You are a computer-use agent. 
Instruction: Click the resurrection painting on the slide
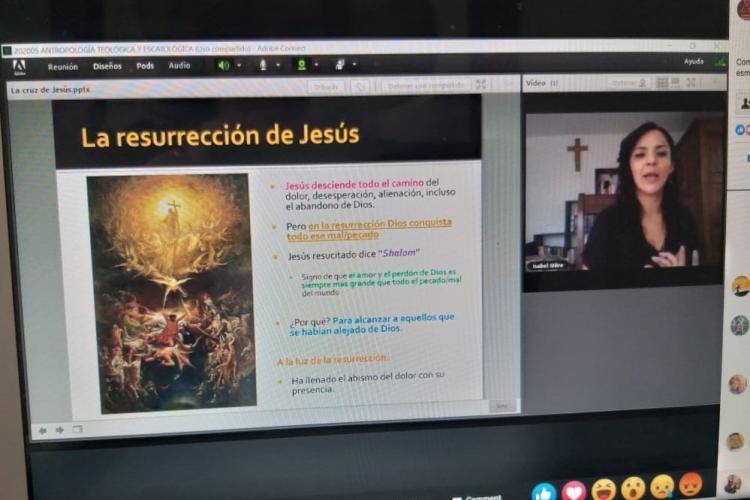tap(171, 293)
